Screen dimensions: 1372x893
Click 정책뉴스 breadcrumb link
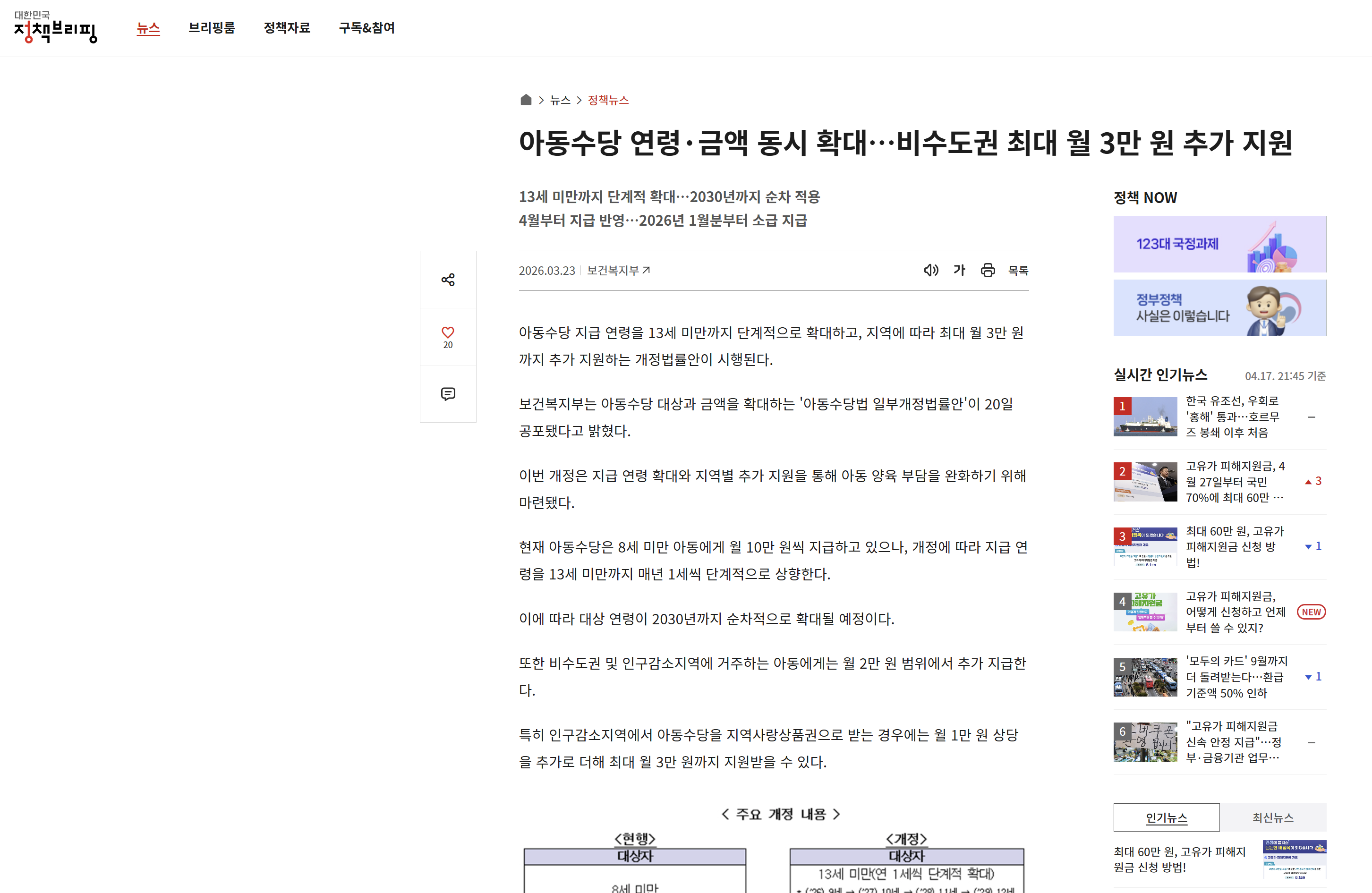tap(608, 100)
